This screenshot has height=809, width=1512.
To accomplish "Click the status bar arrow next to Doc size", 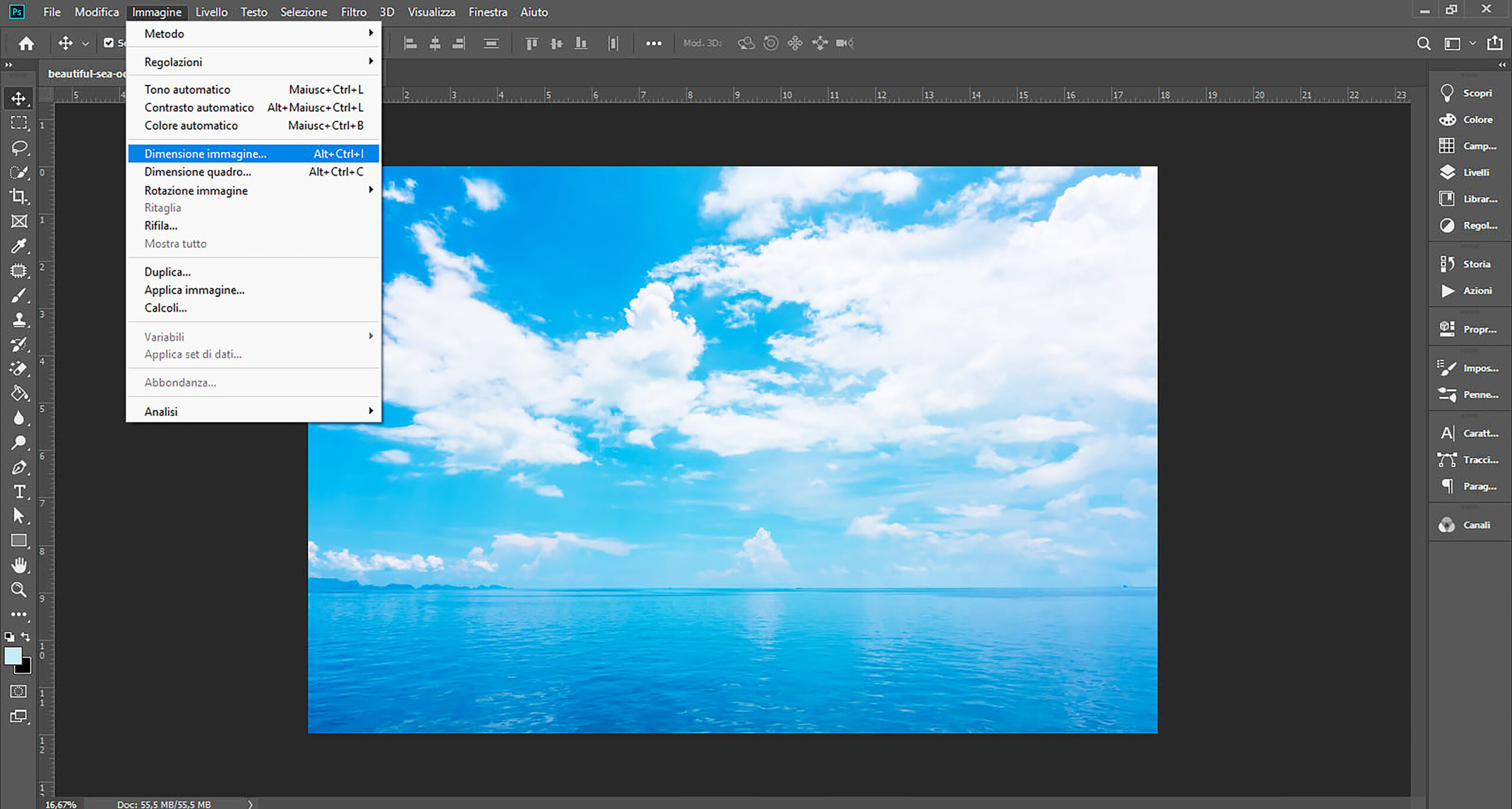I will pos(250,804).
